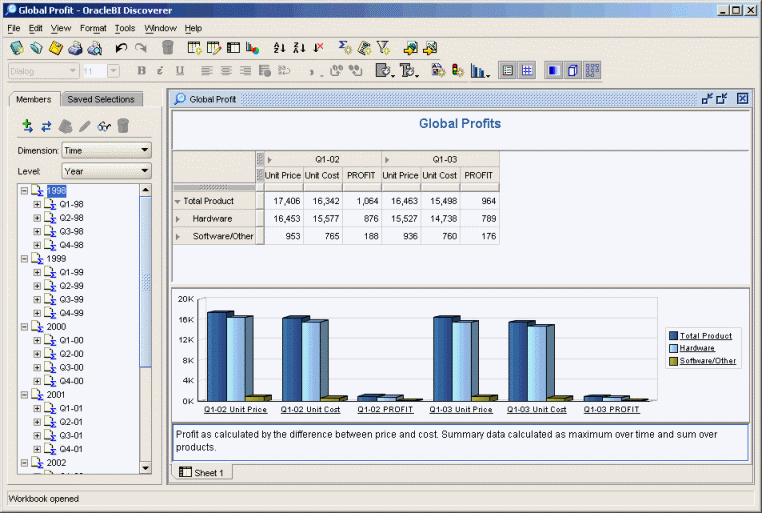Click the Export icon with yellow arrow
Screen dimensions: 762x513
pos(410,48)
